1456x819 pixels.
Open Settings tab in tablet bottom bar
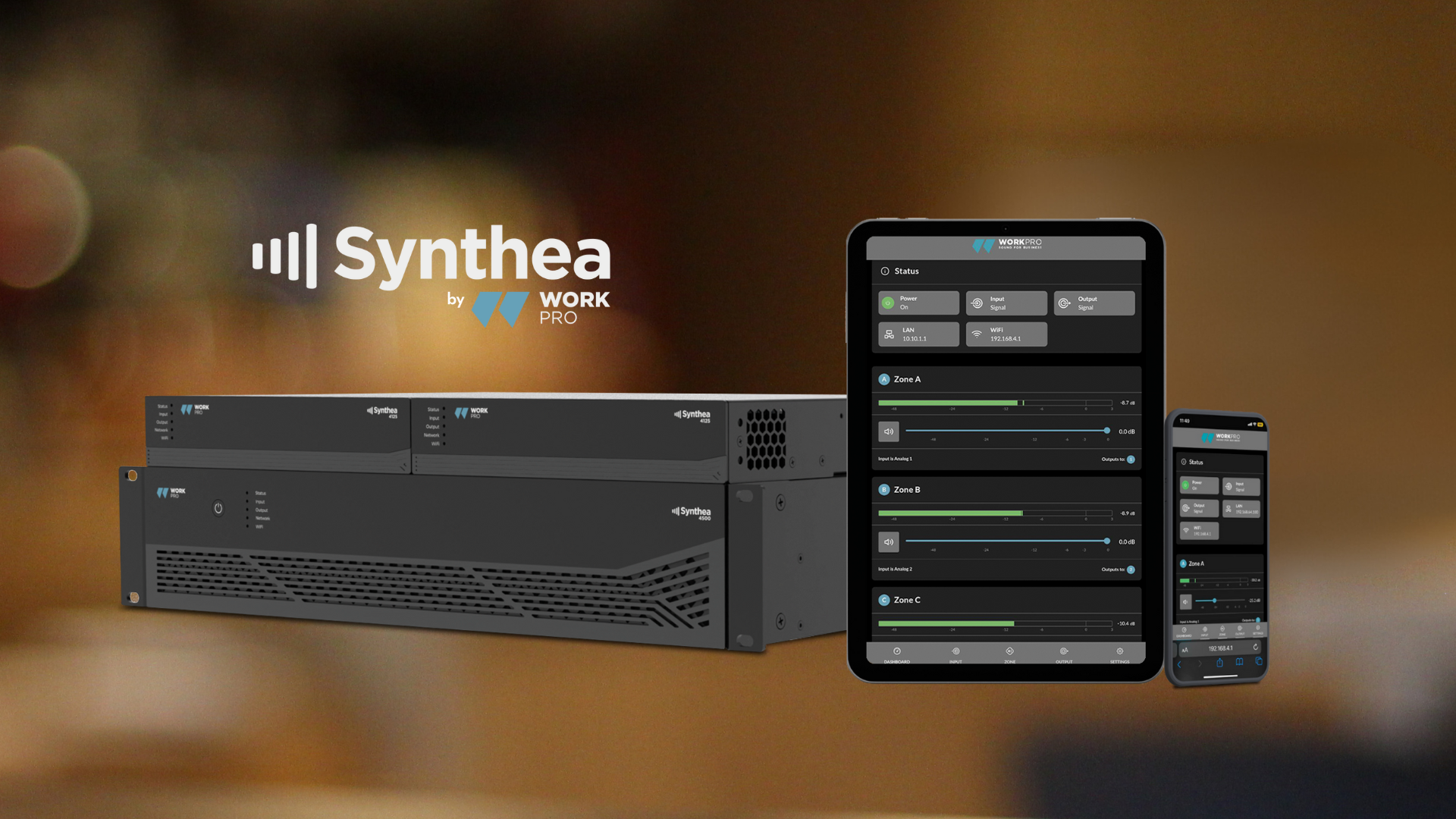point(1119,654)
